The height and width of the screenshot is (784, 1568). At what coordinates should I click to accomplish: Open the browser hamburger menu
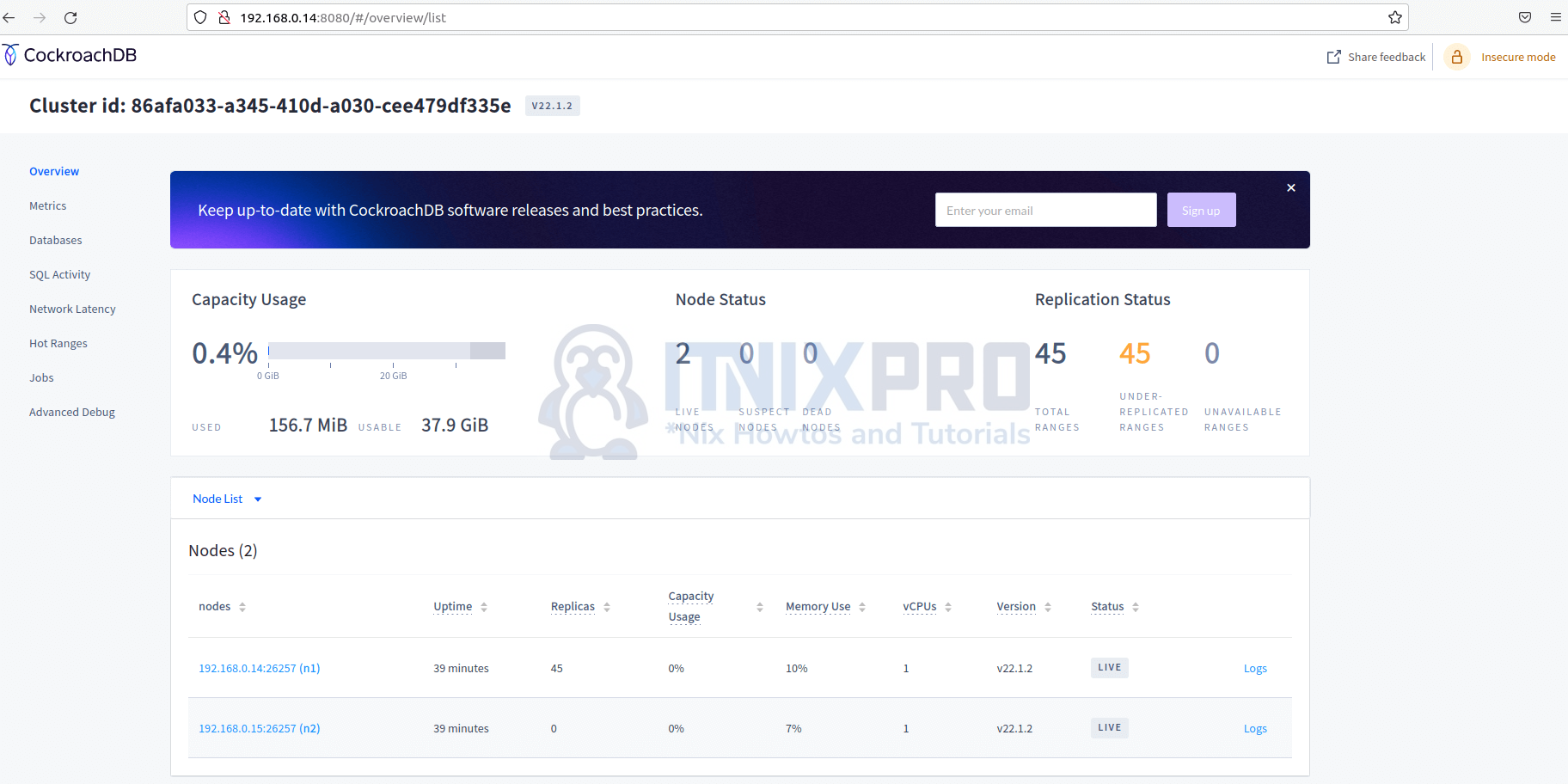coord(1555,17)
